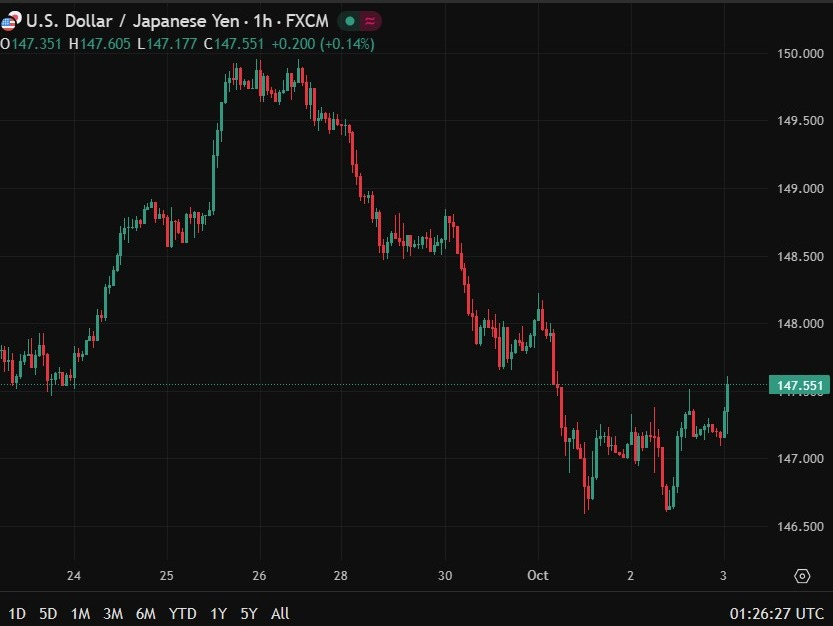Click the 26 date label on time axis
833x626 pixels.
260,576
